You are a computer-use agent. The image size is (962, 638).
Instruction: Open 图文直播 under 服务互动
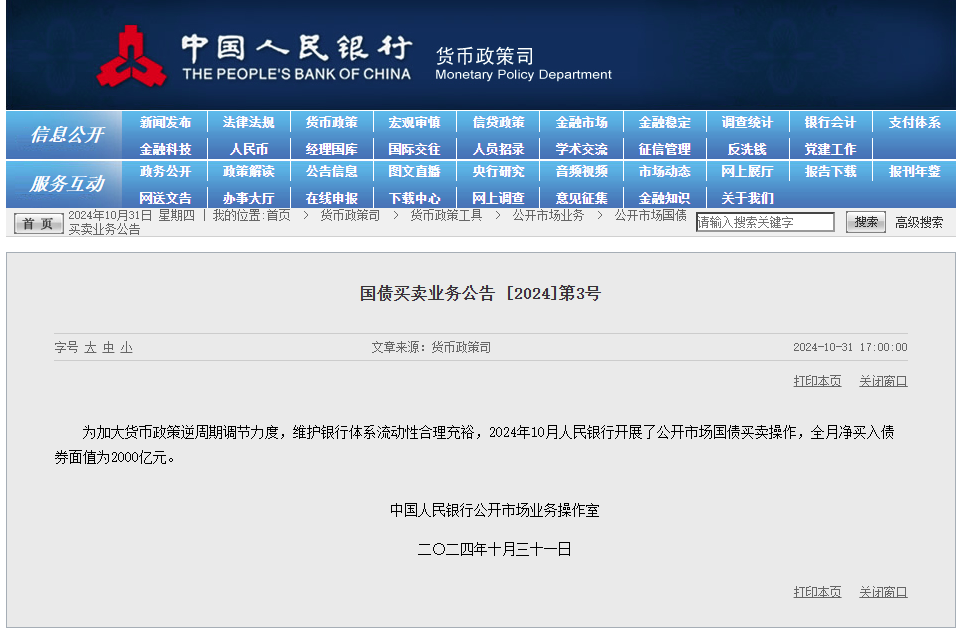(x=414, y=171)
